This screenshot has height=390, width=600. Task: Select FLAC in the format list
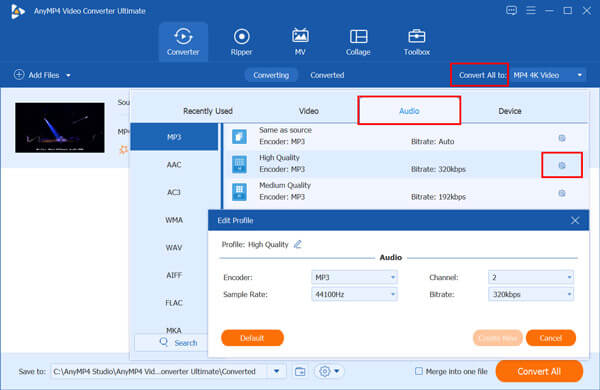[174, 303]
